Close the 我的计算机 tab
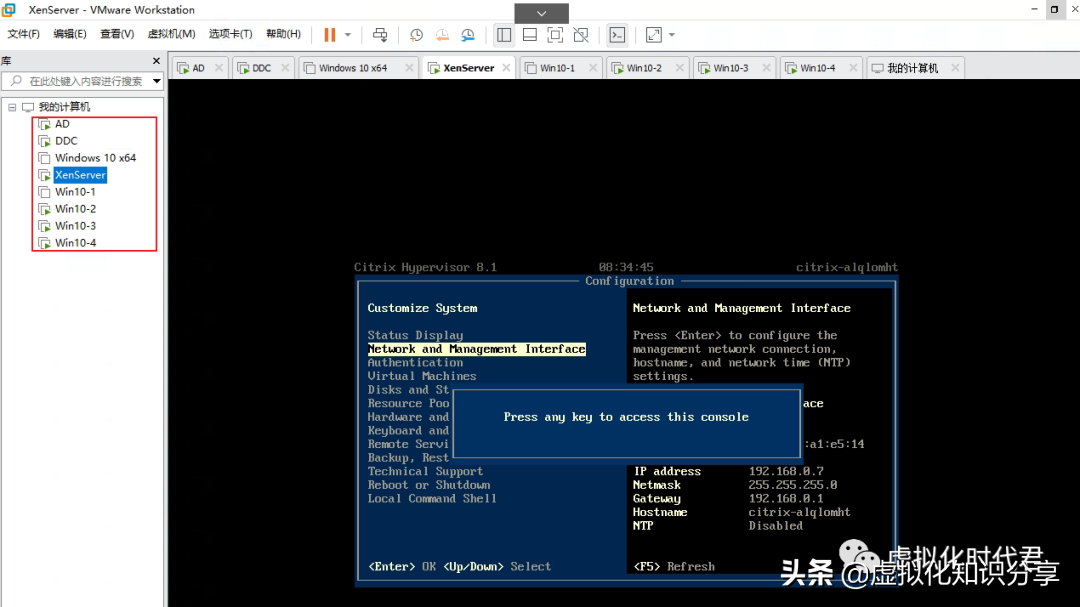Viewport: 1080px width, 607px height. (955, 68)
